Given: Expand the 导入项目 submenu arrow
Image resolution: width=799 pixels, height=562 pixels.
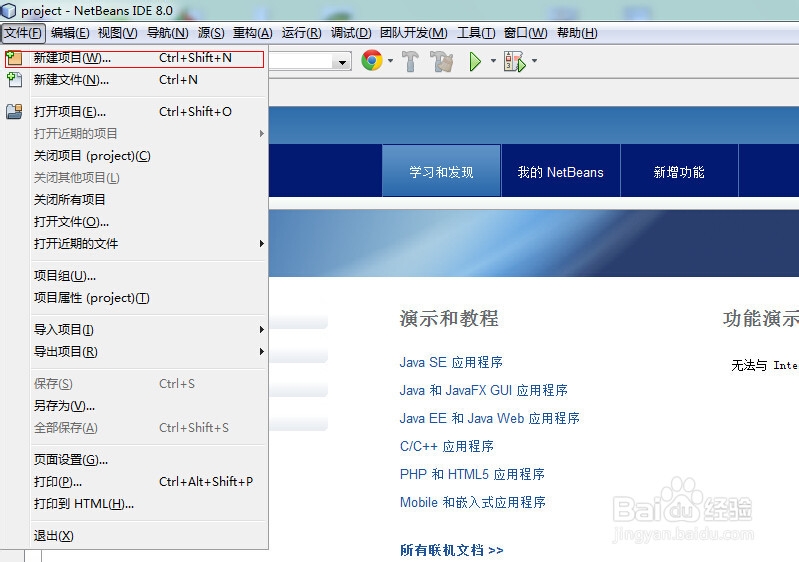Looking at the screenshot, I should (261, 330).
